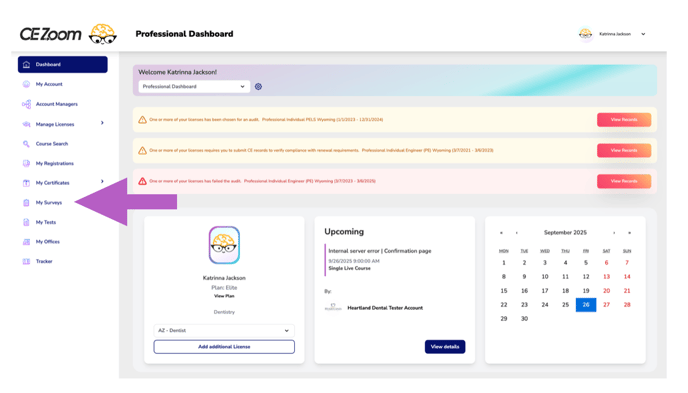The height and width of the screenshot is (393, 688).
Task: Open the Professional Dashboard dropdown
Action: click(x=194, y=87)
